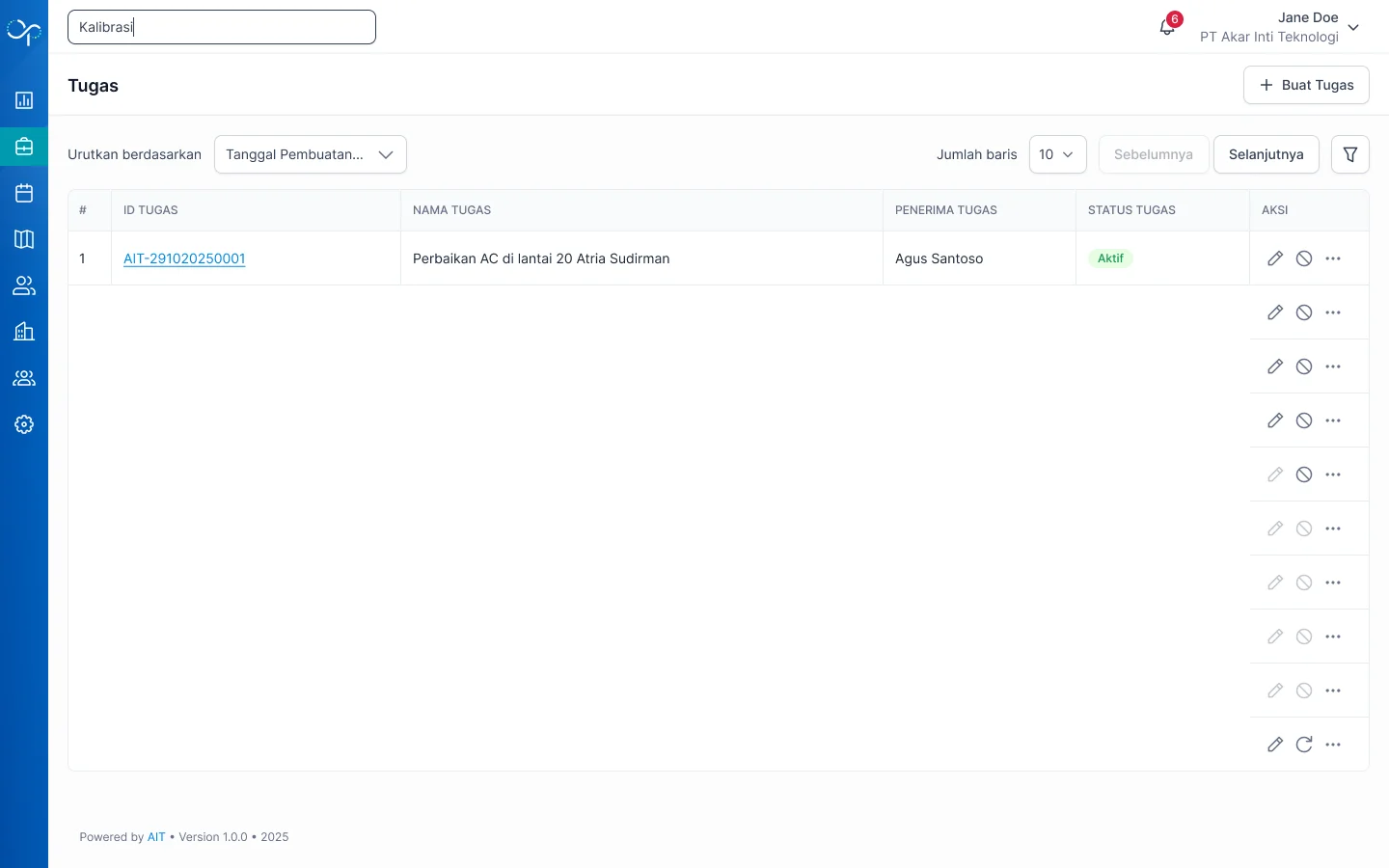The height and width of the screenshot is (868, 1389).
Task: Open the map icon in the sidebar
Action: [24, 239]
